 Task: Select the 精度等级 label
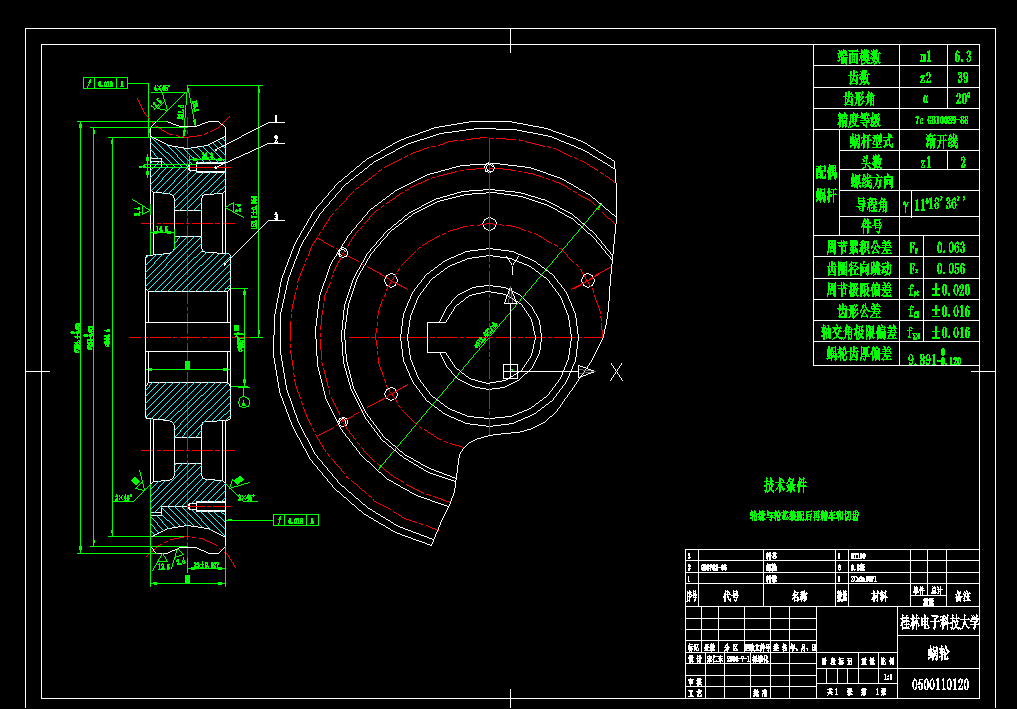point(858,120)
